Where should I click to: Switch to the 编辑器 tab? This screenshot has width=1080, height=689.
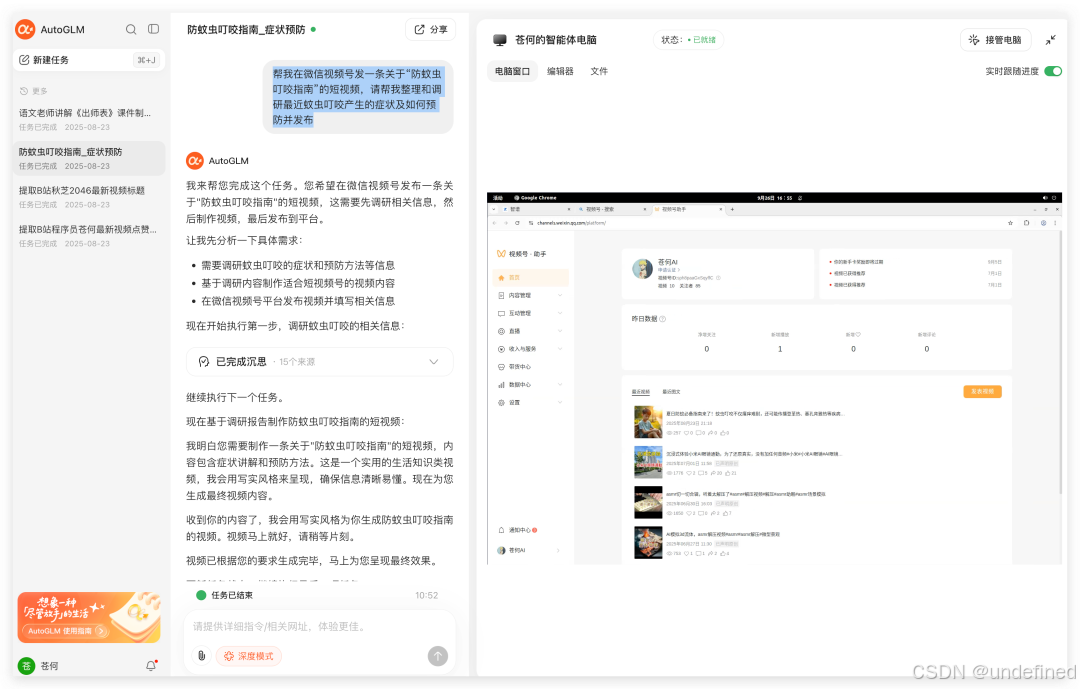point(560,71)
